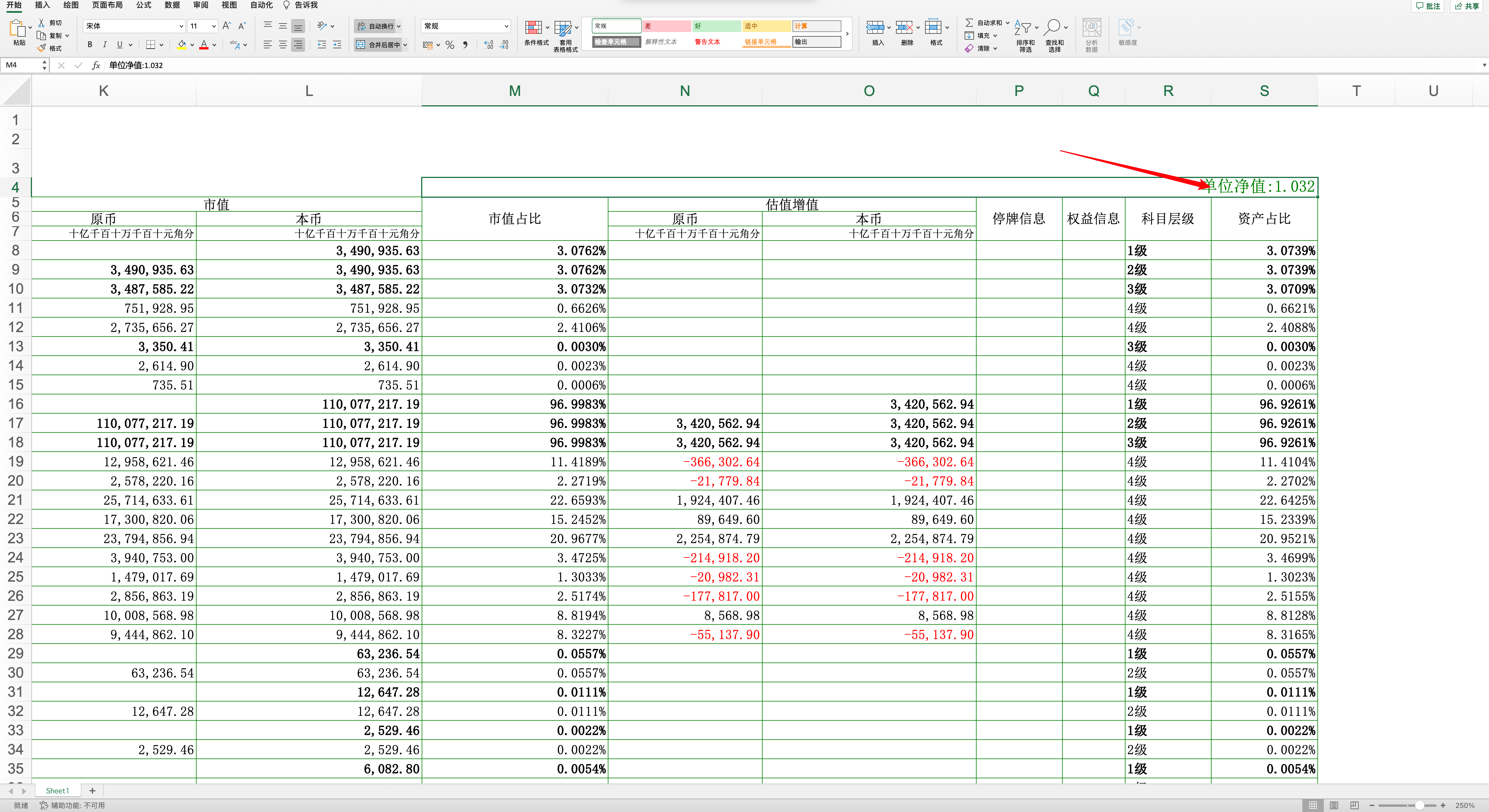Image resolution: width=1489 pixels, height=812 pixels.
Task: Expand the cell styles gallery arrow
Action: coord(847,34)
